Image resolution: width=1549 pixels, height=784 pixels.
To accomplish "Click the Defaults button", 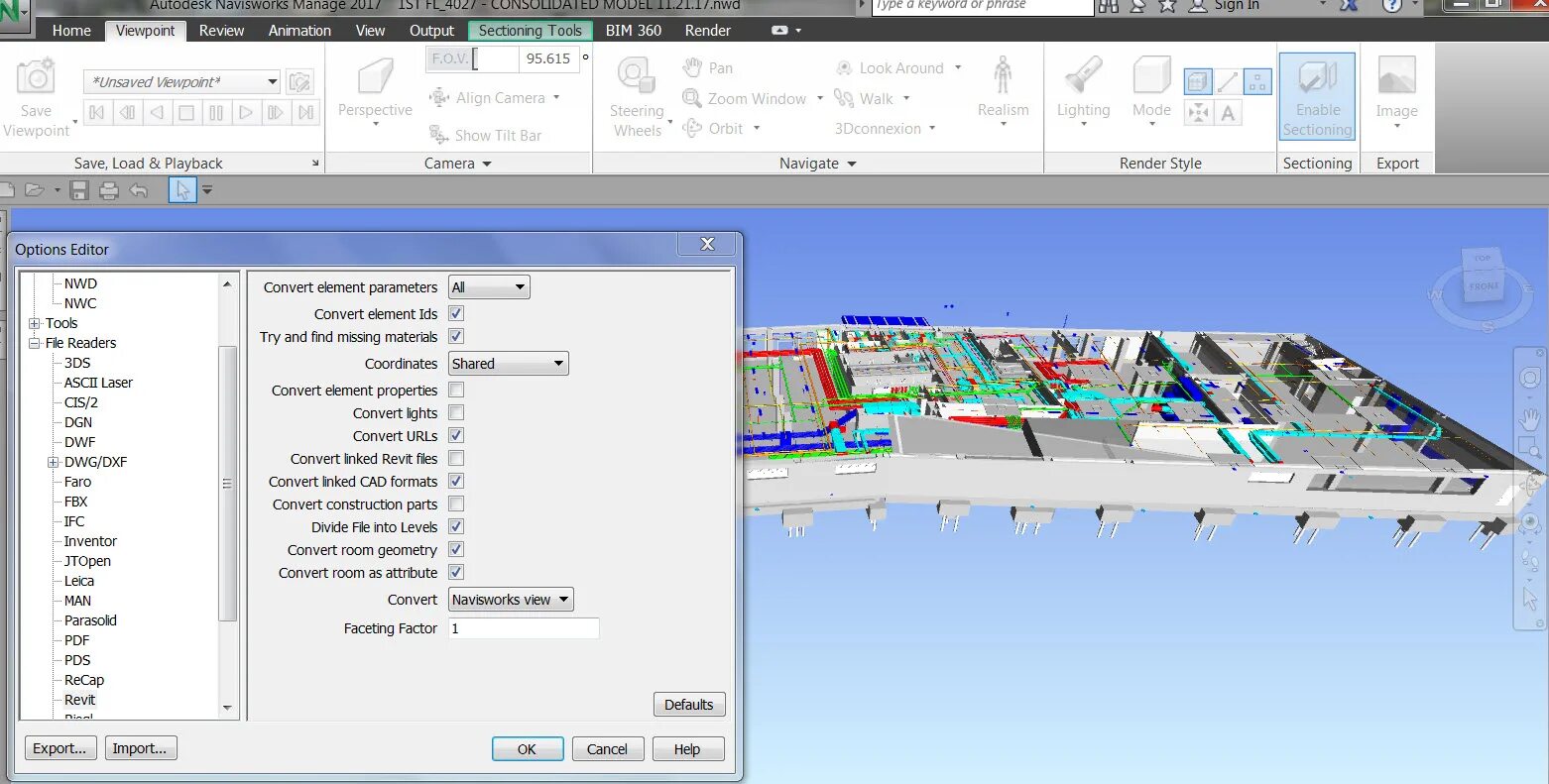I will point(689,705).
